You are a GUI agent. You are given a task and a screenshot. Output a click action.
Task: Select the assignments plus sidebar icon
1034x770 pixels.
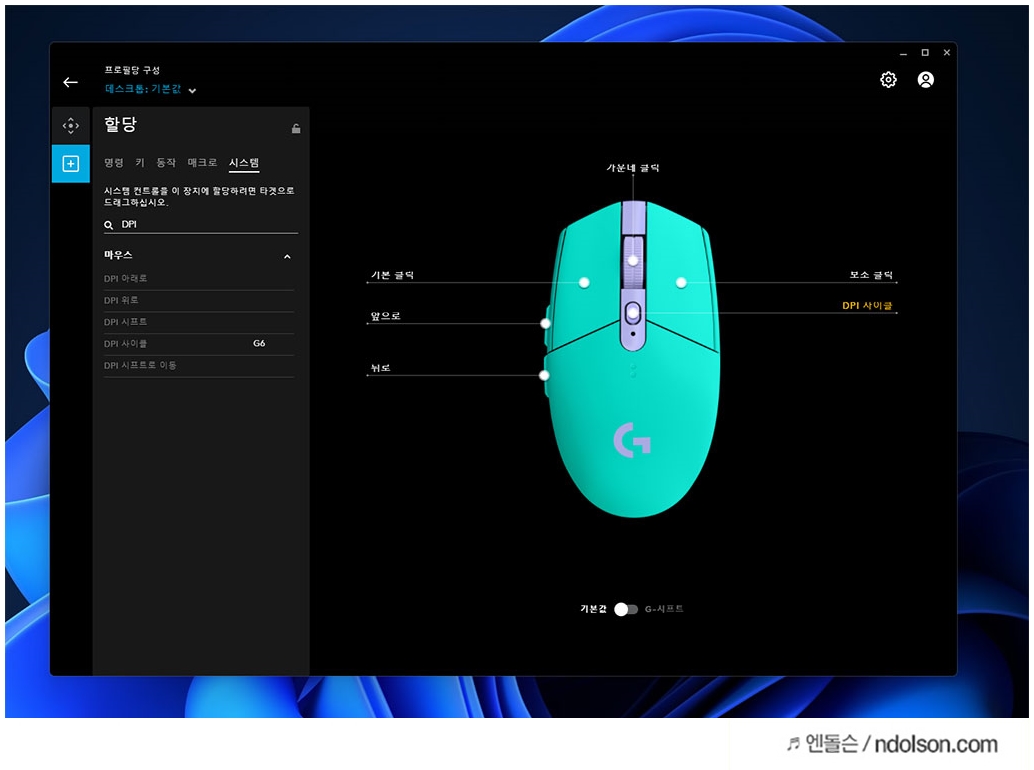[71, 163]
